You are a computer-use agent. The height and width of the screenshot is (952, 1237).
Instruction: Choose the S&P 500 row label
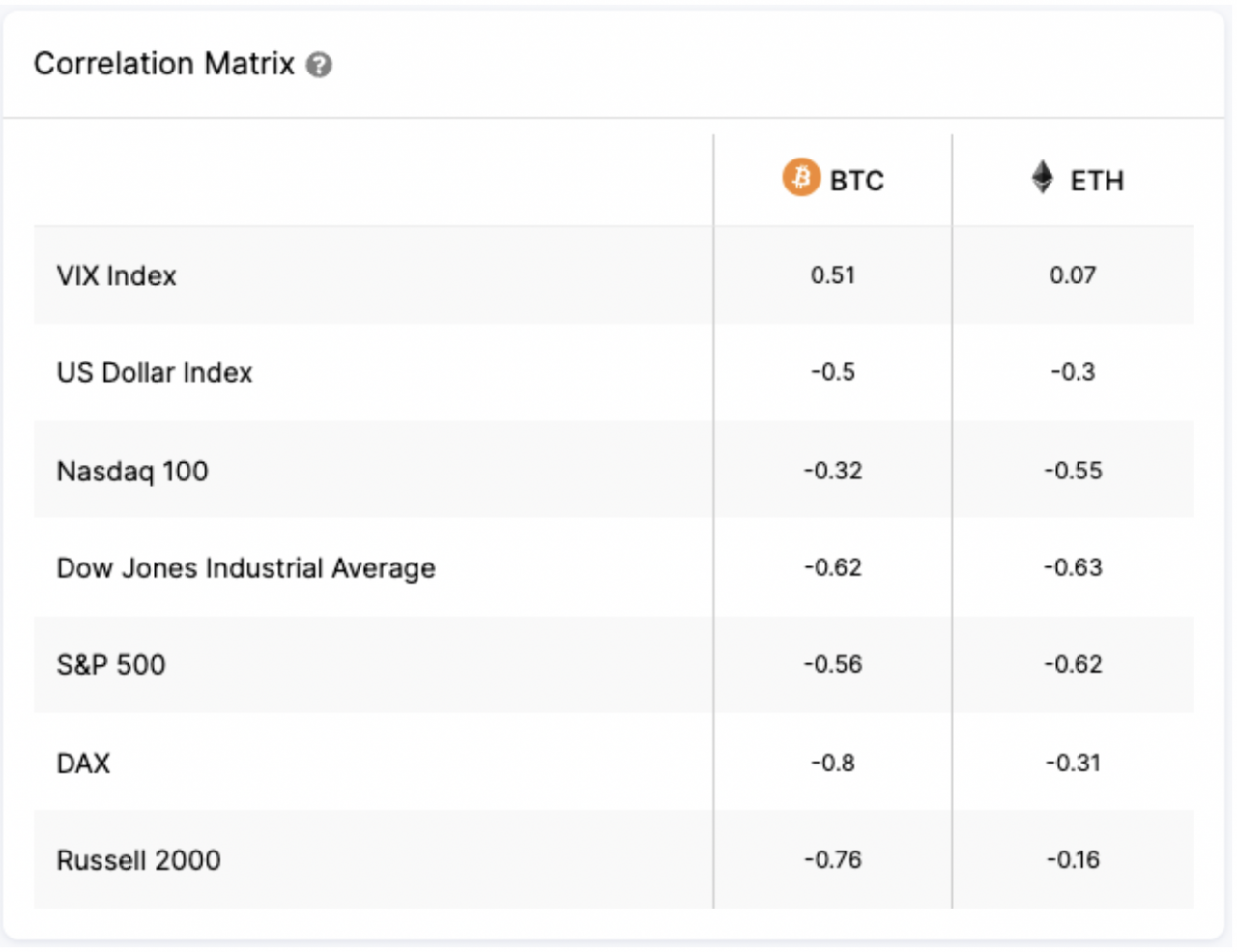click(x=111, y=665)
